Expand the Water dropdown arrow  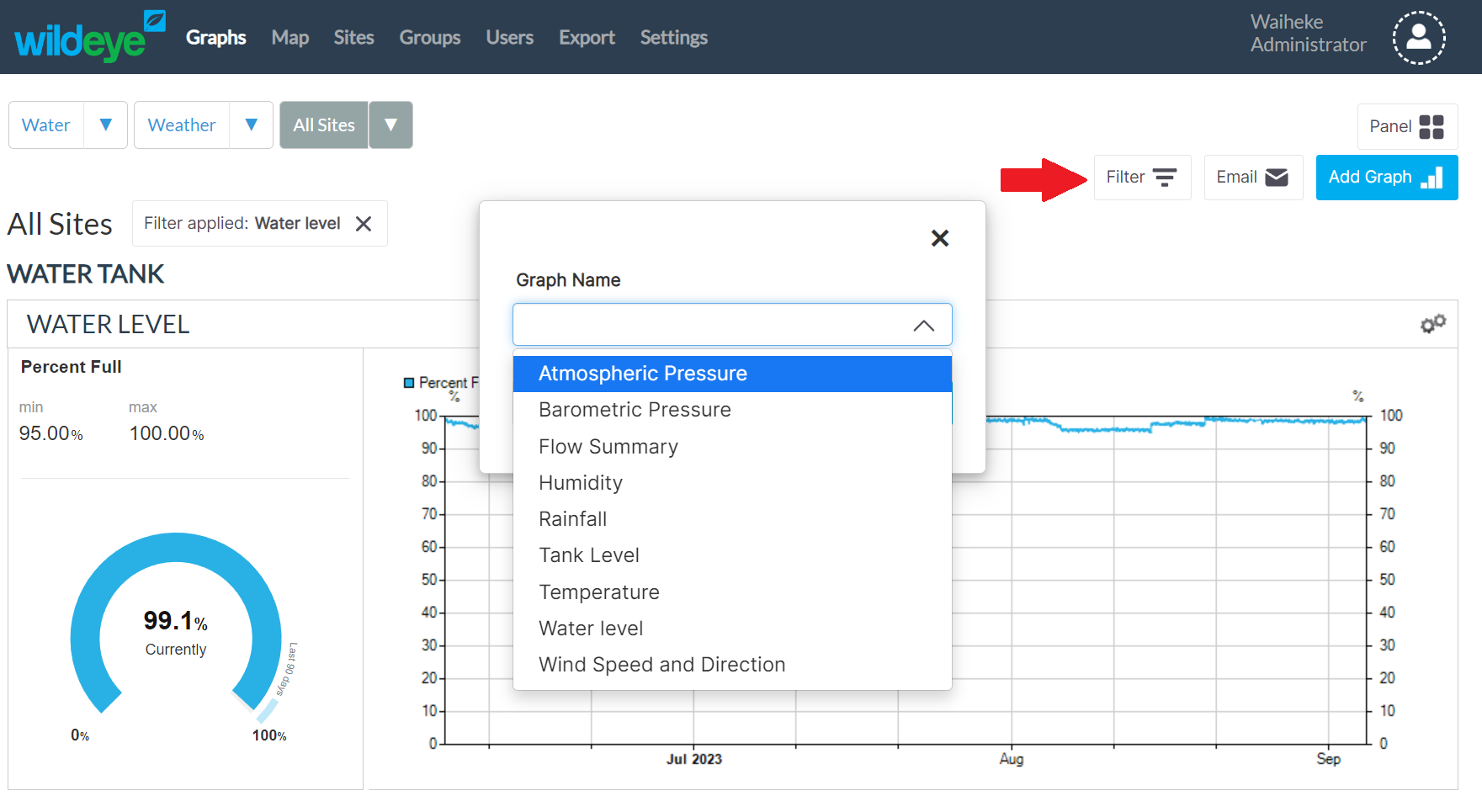point(106,125)
